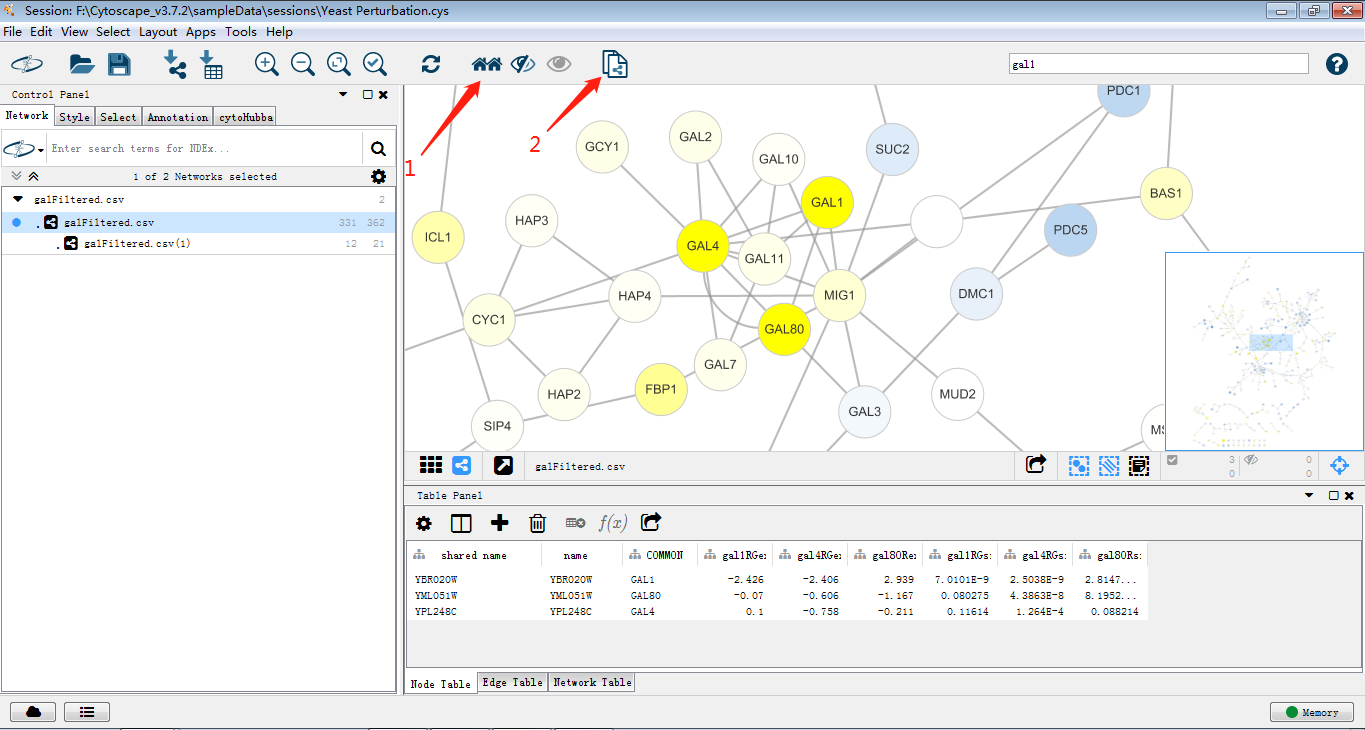Select the yellow FBP1 node
Screen dimensions: 1365x730
(x=661, y=389)
